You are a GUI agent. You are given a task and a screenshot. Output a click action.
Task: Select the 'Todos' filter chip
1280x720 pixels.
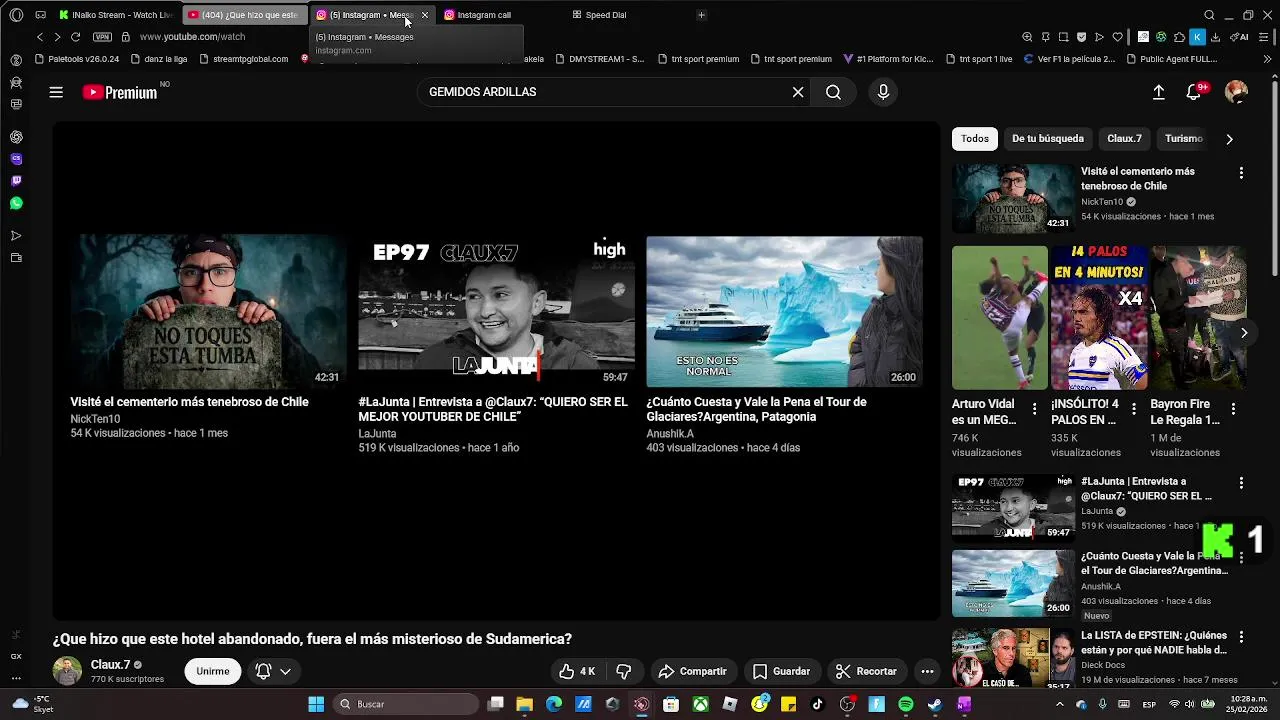tap(975, 139)
